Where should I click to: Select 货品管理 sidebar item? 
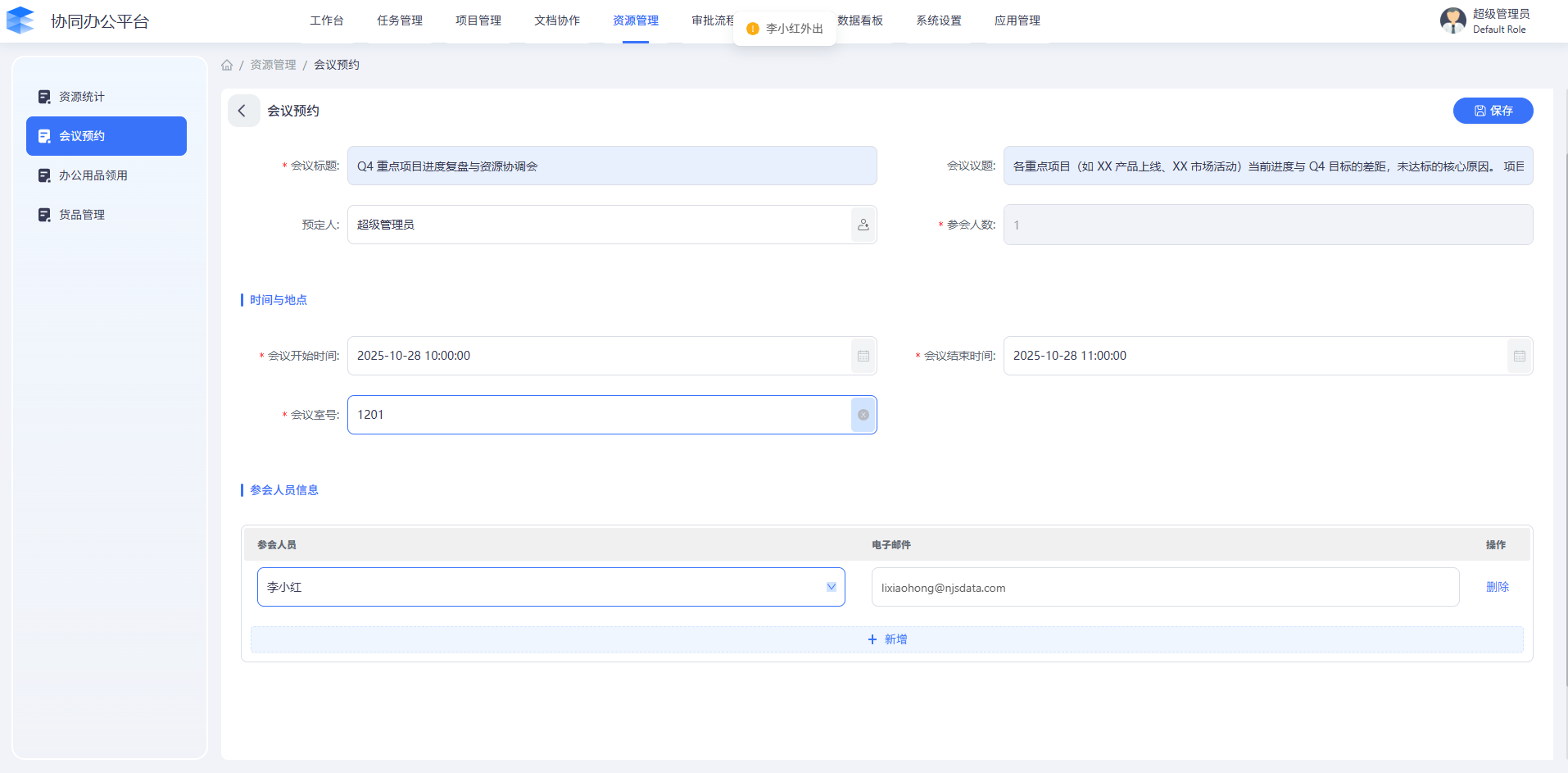click(x=82, y=215)
